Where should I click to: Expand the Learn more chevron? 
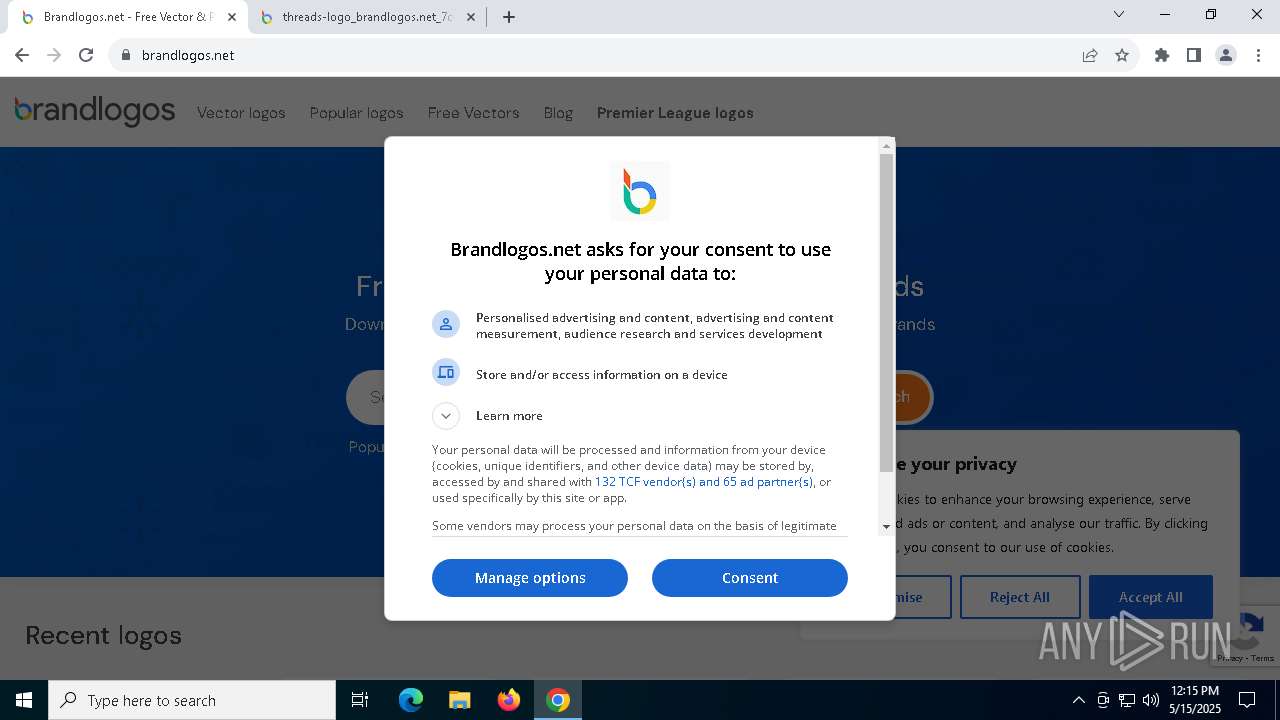click(446, 416)
